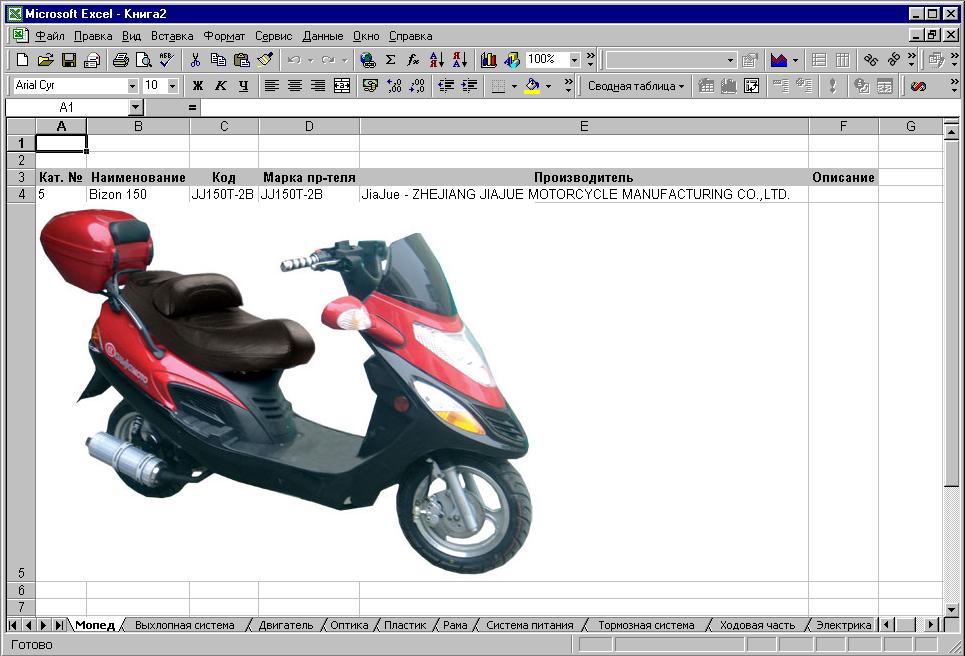The image size is (965, 656).
Task: Open the borders dropdown arrow
Action: [514, 86]
